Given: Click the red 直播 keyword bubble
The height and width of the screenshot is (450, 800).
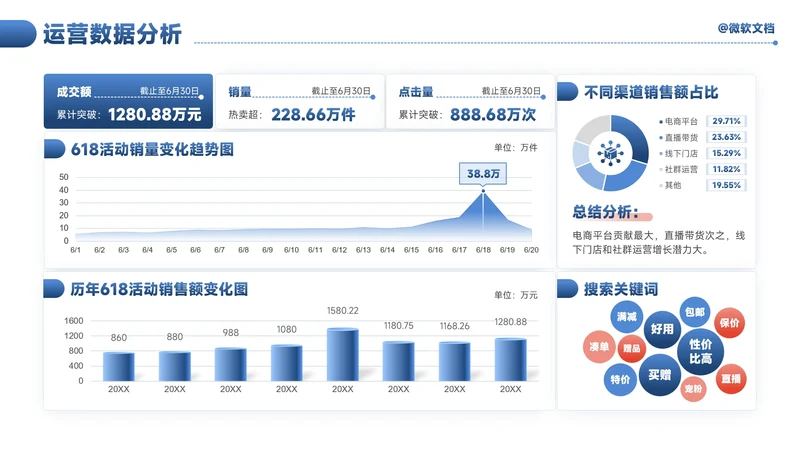Looking at the screenshot, I should (x=731, y=379).
